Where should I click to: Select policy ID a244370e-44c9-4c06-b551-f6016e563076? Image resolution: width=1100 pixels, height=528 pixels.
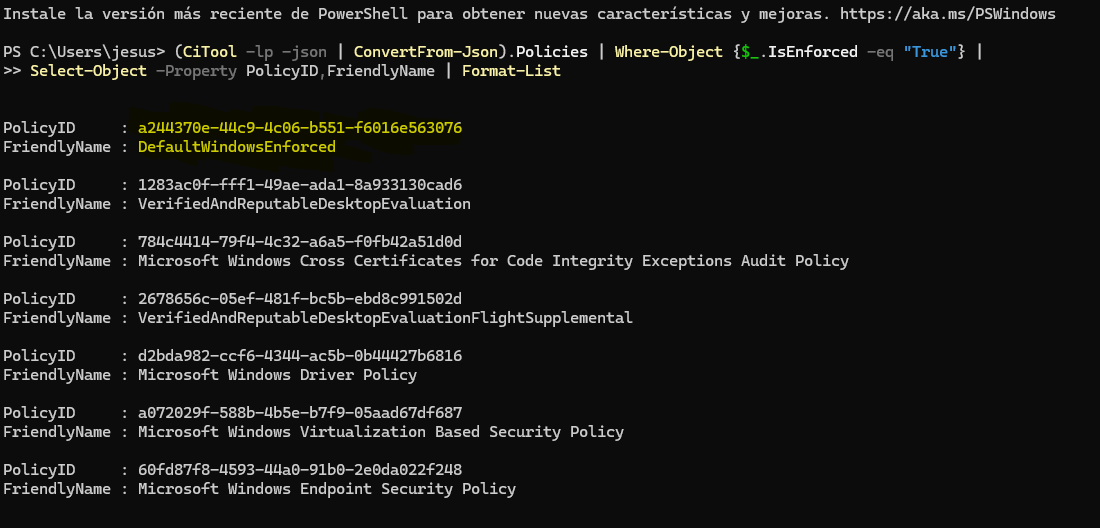coord(300,128)
